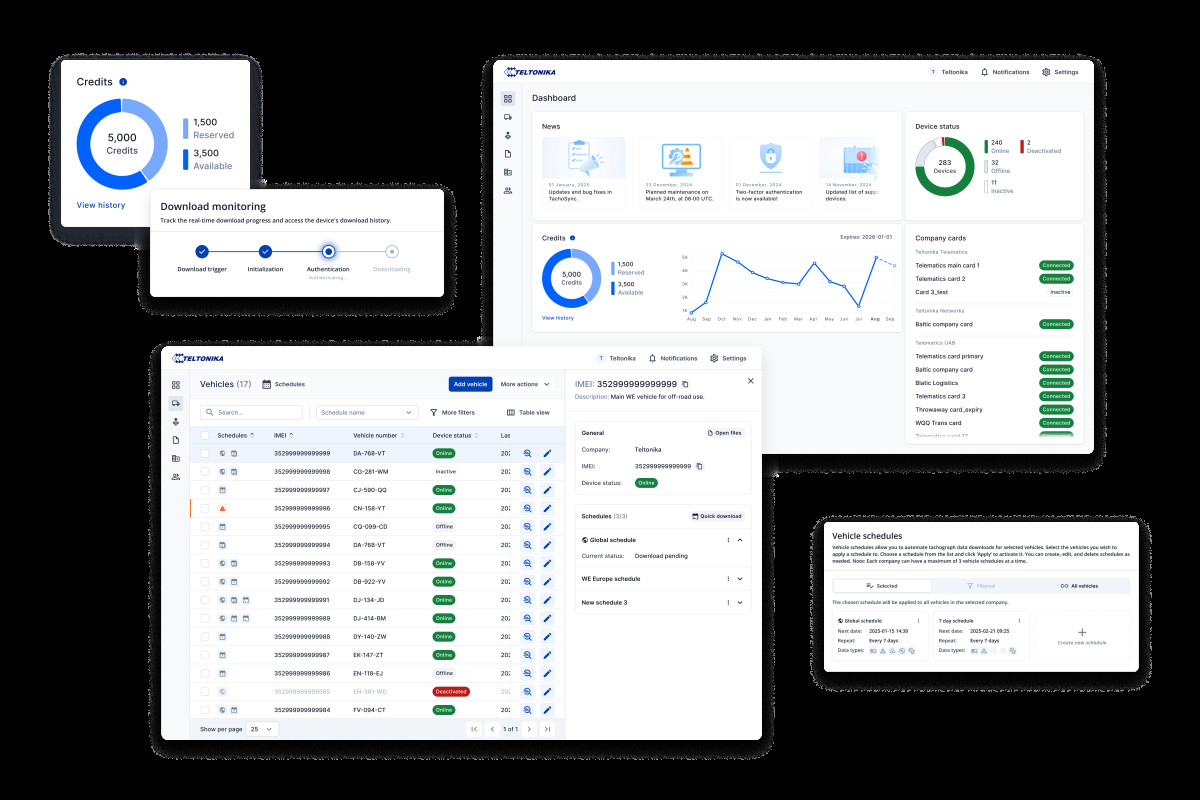Click View history link in standalone Credits card

tap(101, 205)
